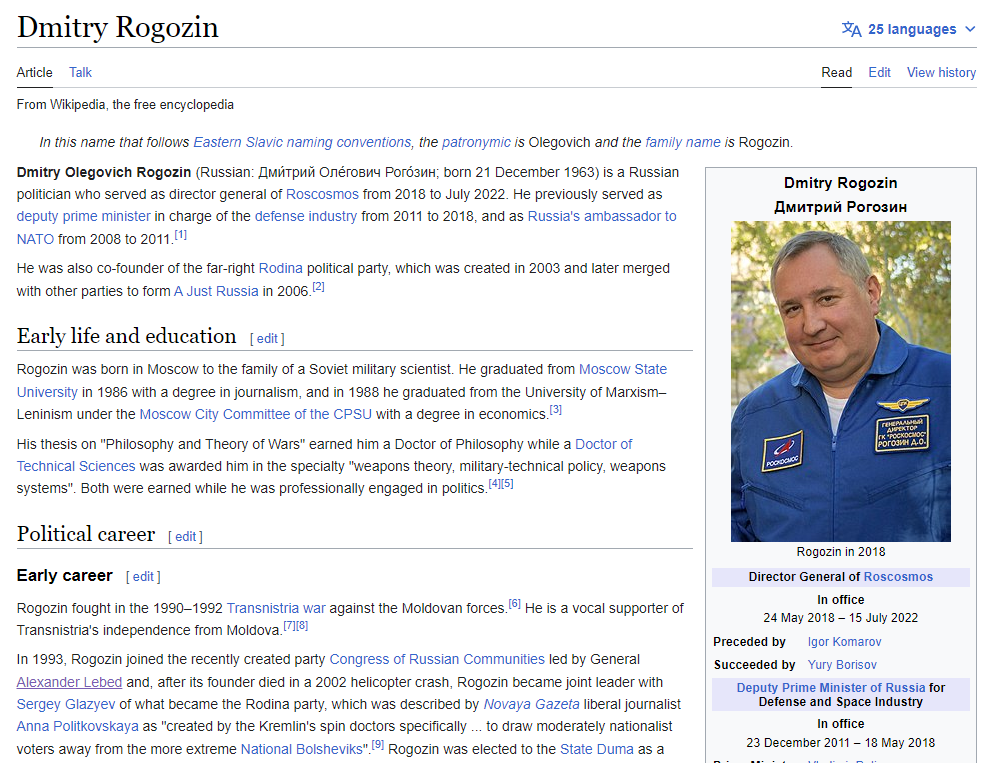Click the '24 May 2018 – 15 July 2022' dates
Screen dimensions: 989x763
pyautogui.click(x=841, y=618)
